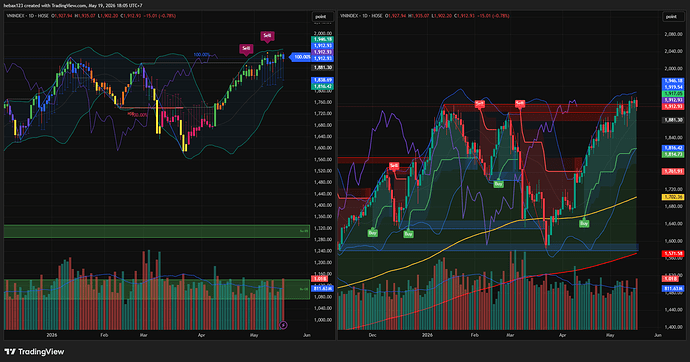Open the 'point' unit selector on right chart
The width and height of the screenshot is (690, 362).
click(672, 16)
